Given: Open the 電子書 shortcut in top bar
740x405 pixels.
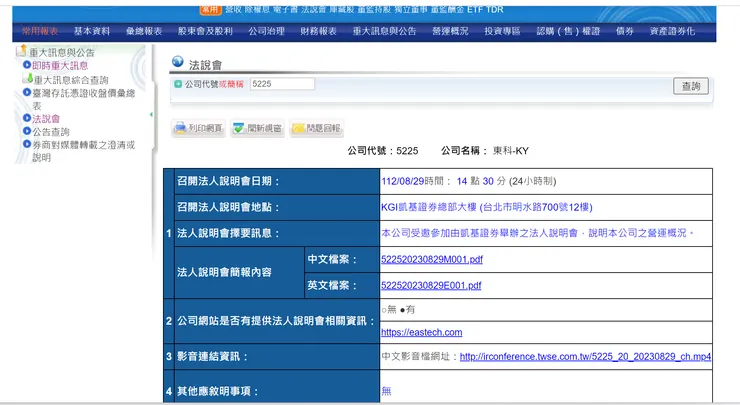Looking at the screenshot, I should coord(285,9).
